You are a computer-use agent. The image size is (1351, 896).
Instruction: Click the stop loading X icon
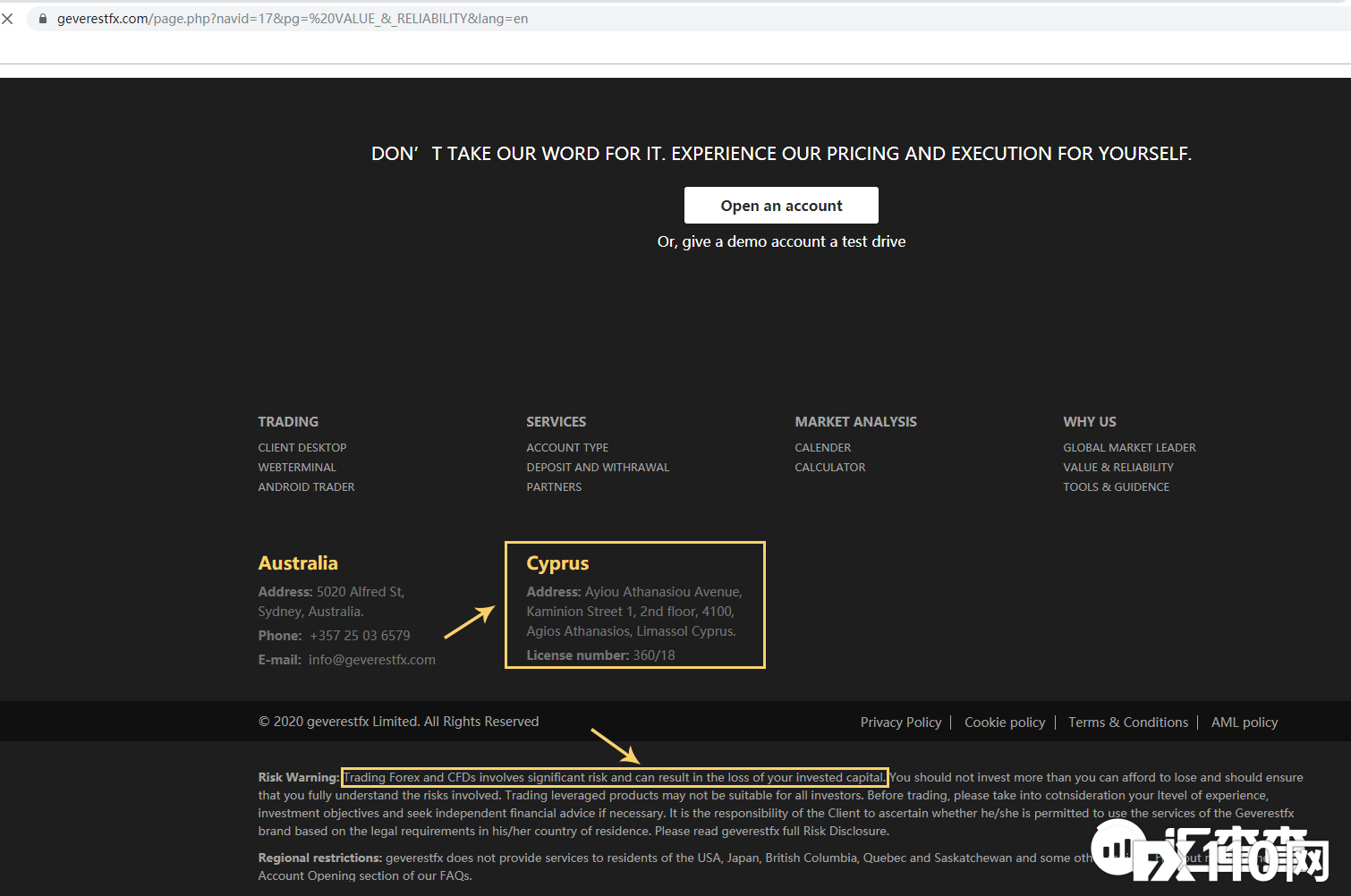[x=7, y=19]
